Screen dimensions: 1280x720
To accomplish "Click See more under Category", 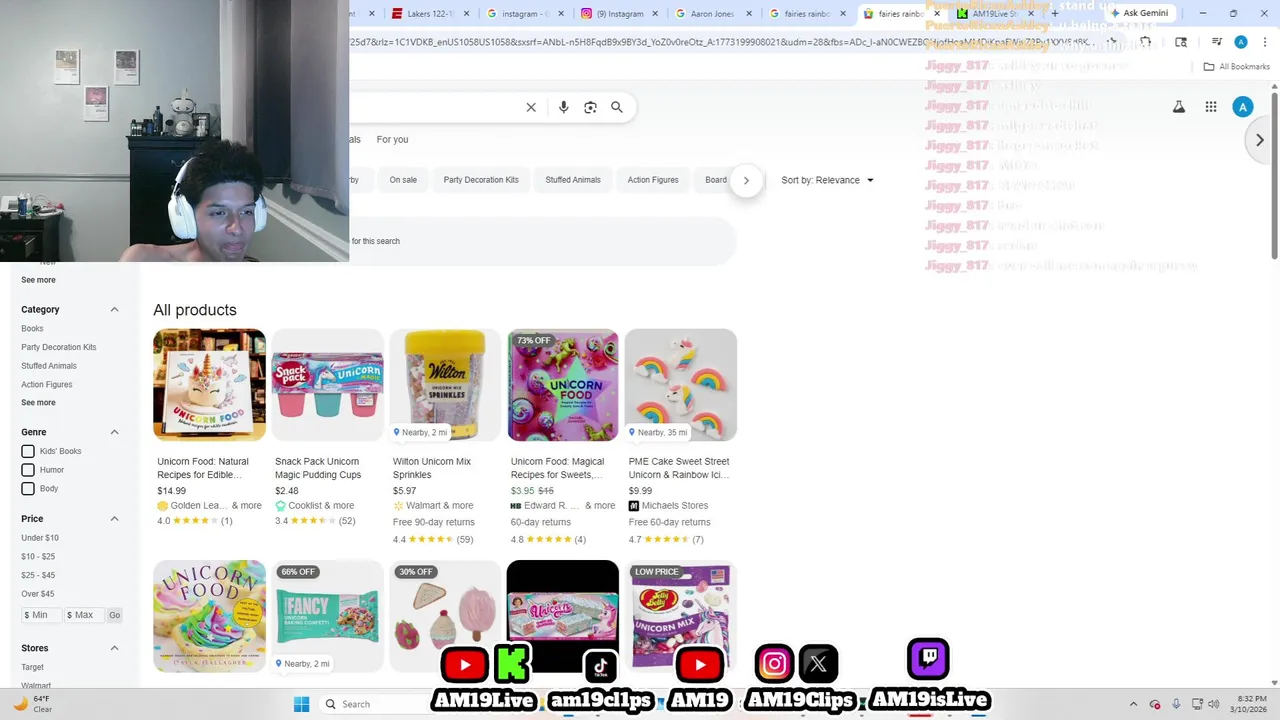I will pyautogui.click(x=38, y=403).
